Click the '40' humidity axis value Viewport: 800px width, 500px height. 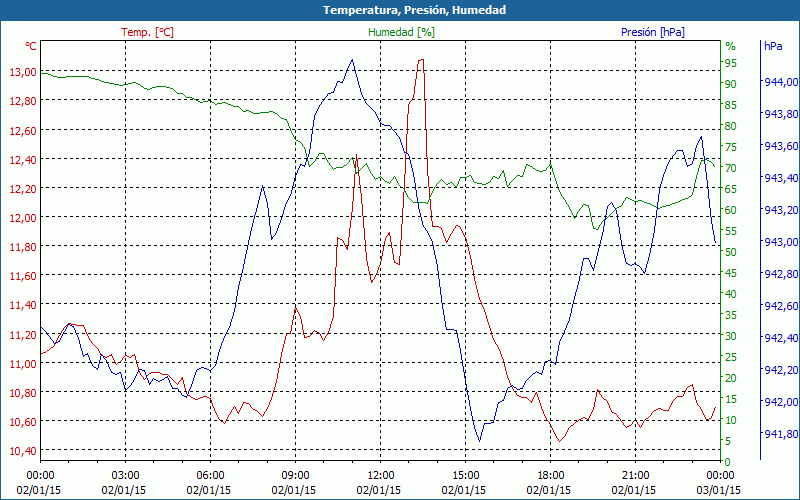pos(731,294)
